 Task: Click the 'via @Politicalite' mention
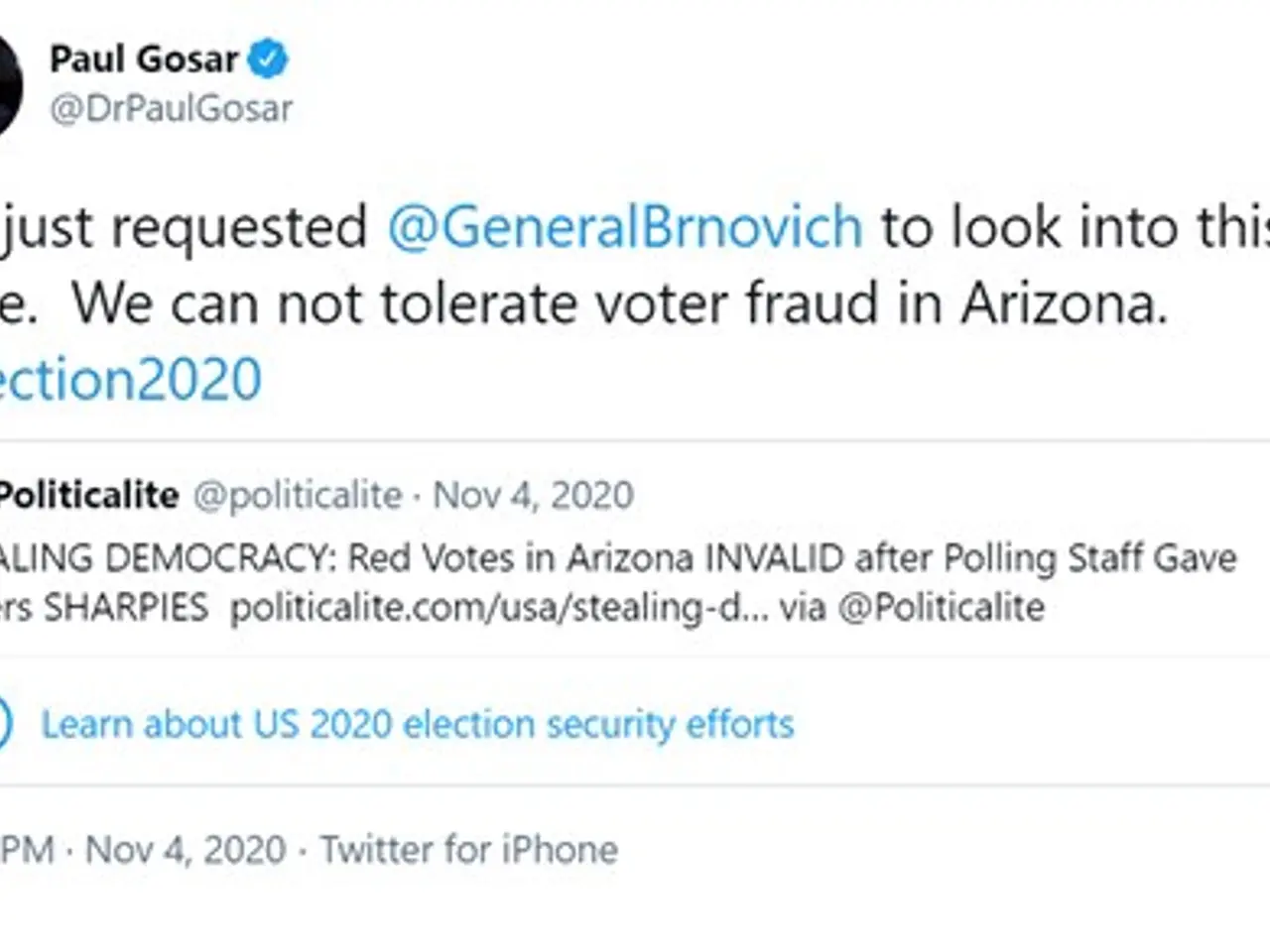911,606
